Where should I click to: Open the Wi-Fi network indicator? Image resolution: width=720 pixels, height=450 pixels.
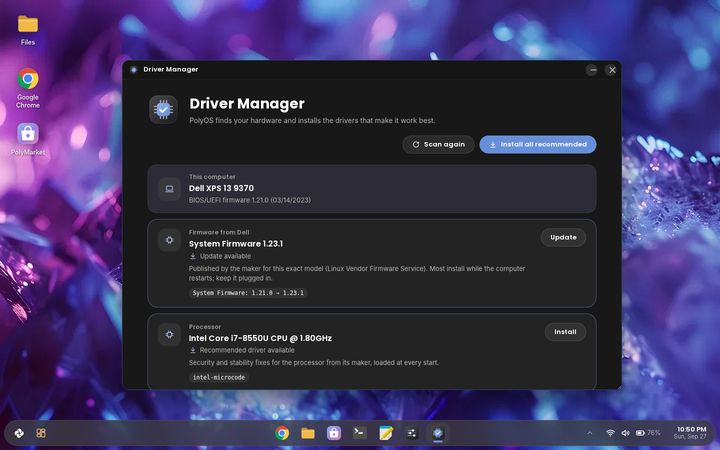pyautogui.click(x=610, y=433)
